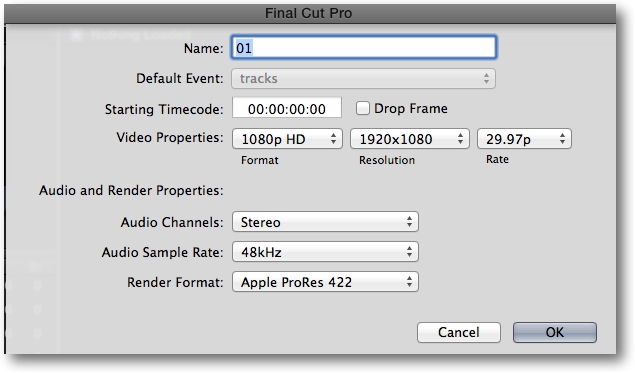635x373 pixels.
Task: Click the Audio and Render Properties label
Action: coord(131,190)
